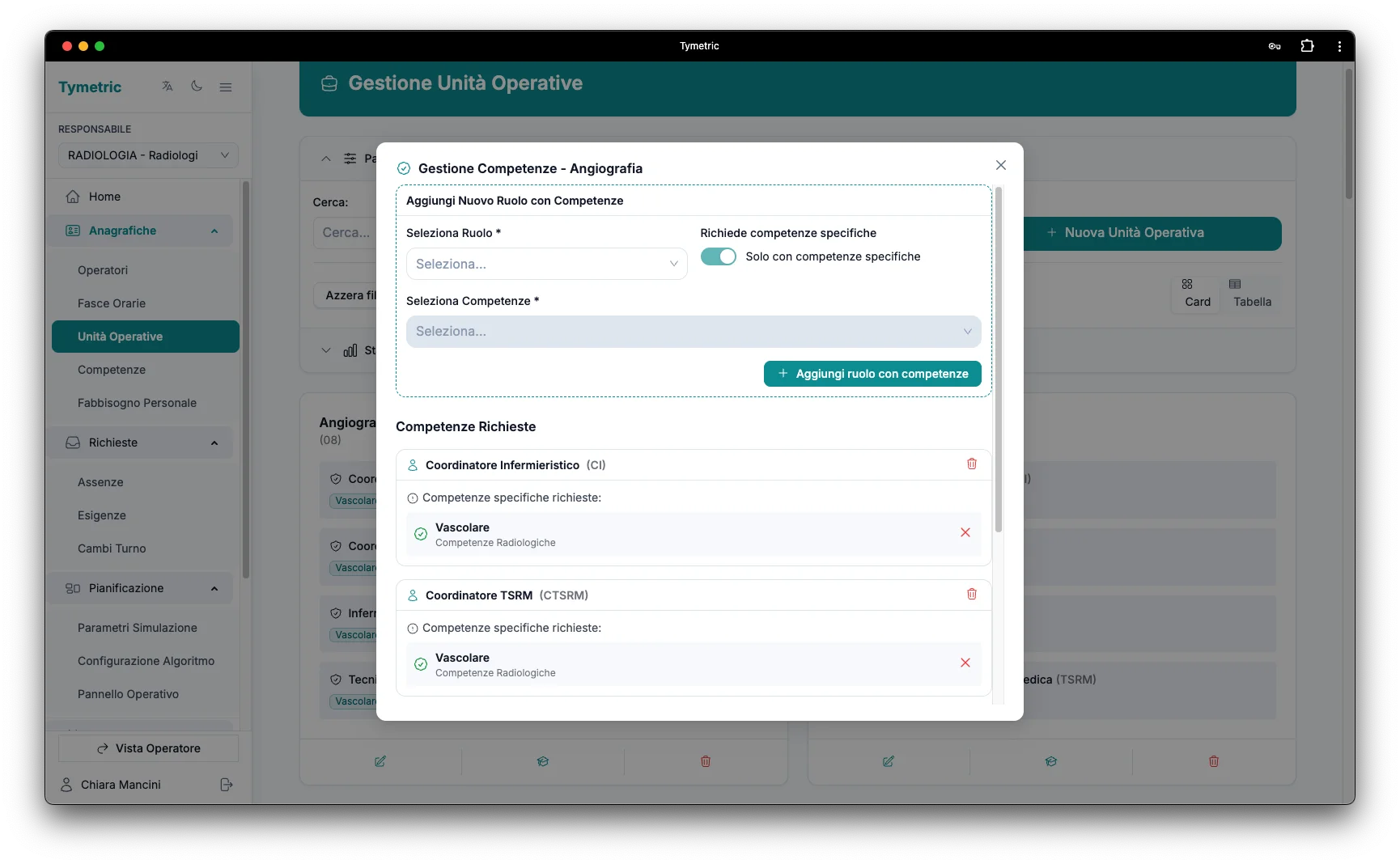Image resolution: width=1400 pixels, height=864 pixels.
Task: Click the Home icon in the sidebar
Action: [104, 196]
